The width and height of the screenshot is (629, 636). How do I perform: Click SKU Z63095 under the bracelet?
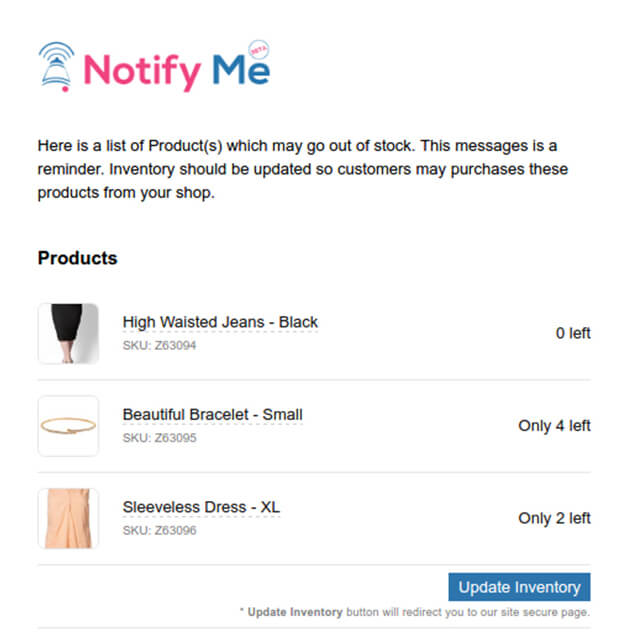pos(159,438)
